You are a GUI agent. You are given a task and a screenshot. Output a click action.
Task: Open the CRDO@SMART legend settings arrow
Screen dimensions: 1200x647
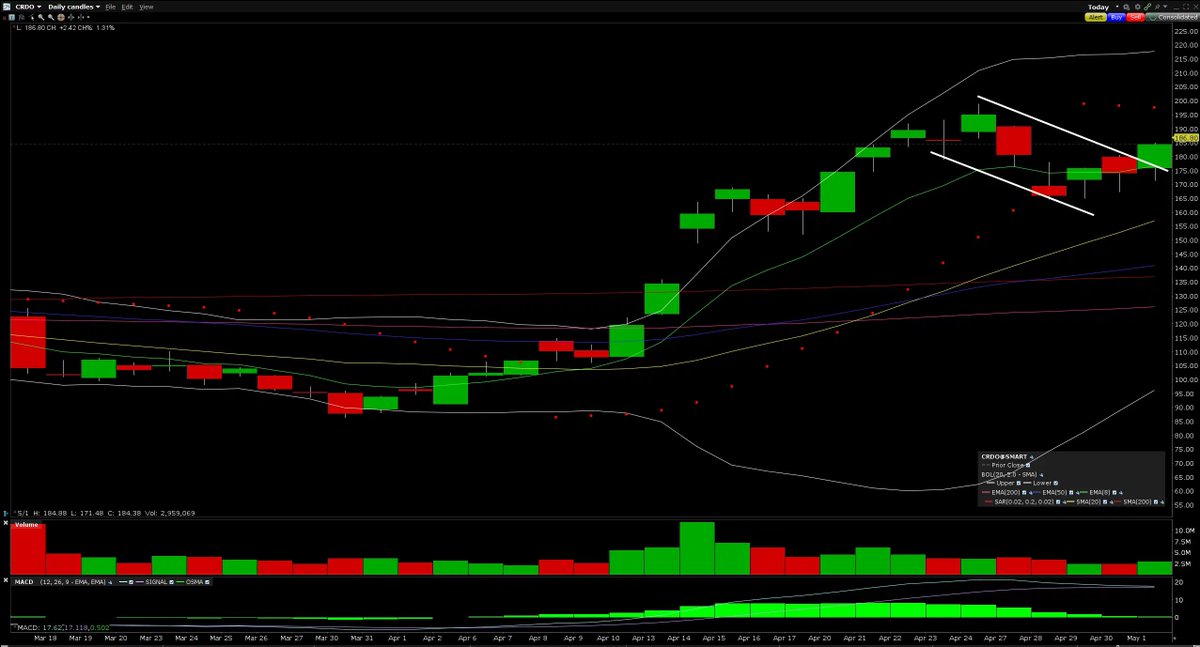[1032, 457]
